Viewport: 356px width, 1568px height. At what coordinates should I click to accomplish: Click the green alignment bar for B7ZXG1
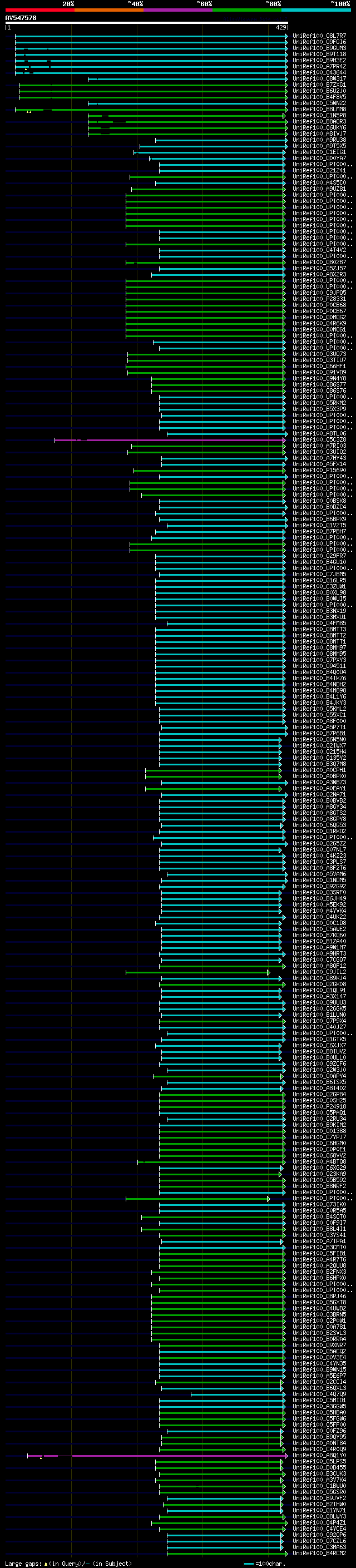click(152, 85)
